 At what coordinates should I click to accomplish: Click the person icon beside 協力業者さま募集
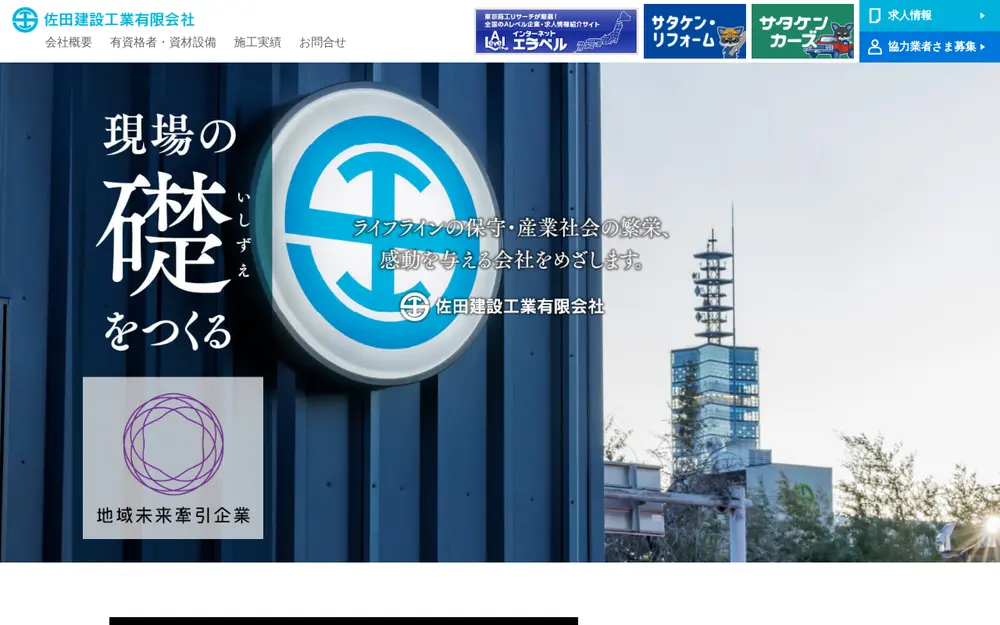click(x=875, y=47)
